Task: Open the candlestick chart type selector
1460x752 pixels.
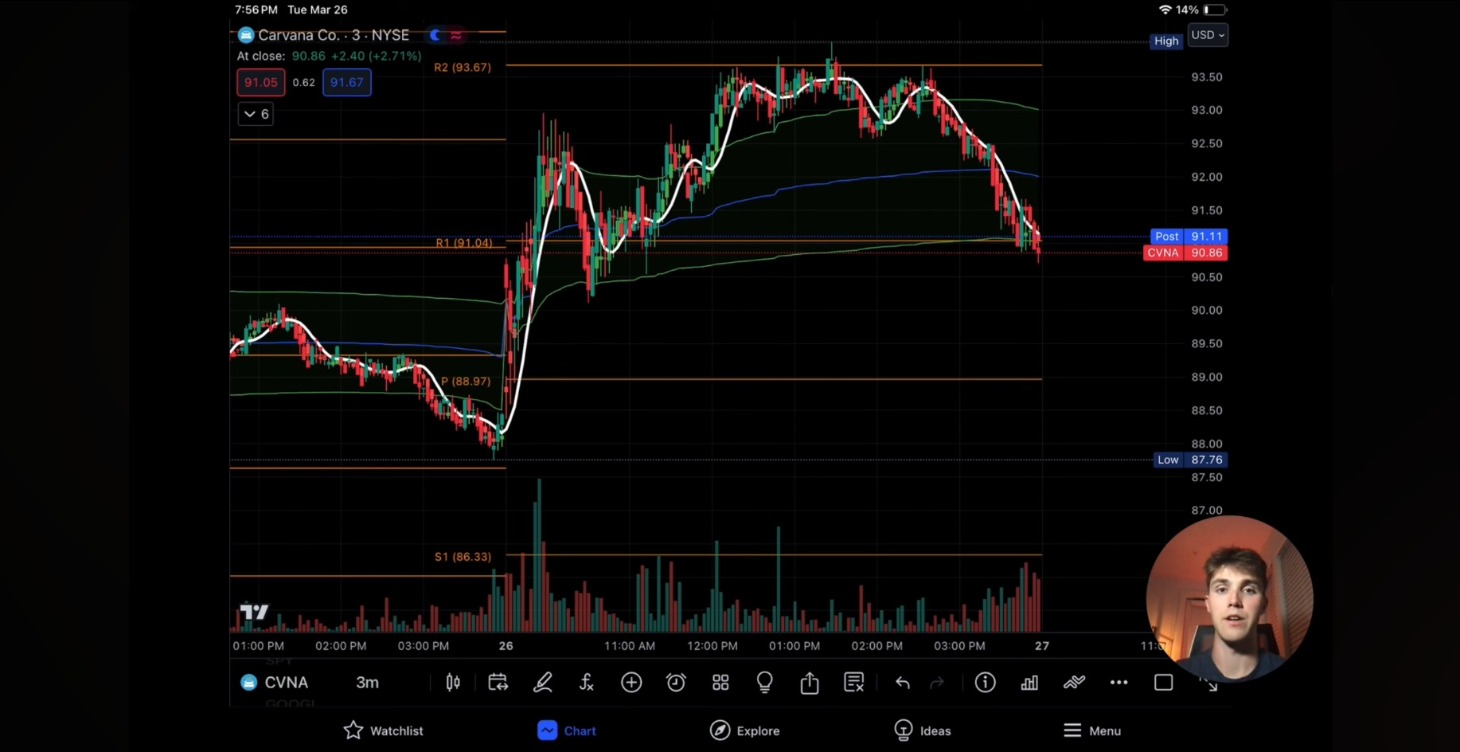Action: pos(453,682)
